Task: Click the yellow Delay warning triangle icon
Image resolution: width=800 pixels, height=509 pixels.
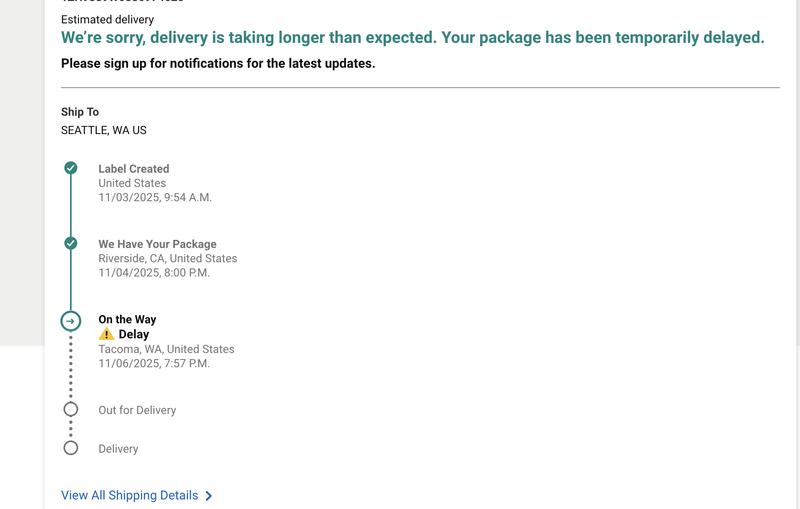Action: [106, 335]
